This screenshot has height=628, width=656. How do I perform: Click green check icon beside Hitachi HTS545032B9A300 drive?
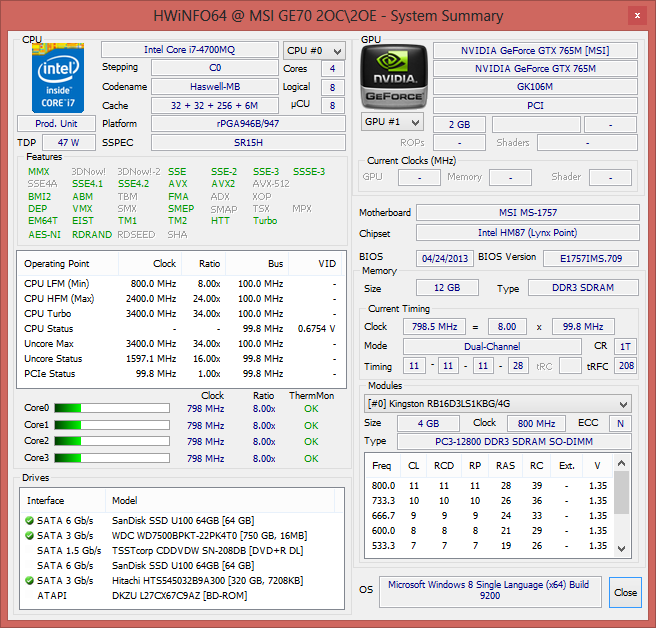29,581
